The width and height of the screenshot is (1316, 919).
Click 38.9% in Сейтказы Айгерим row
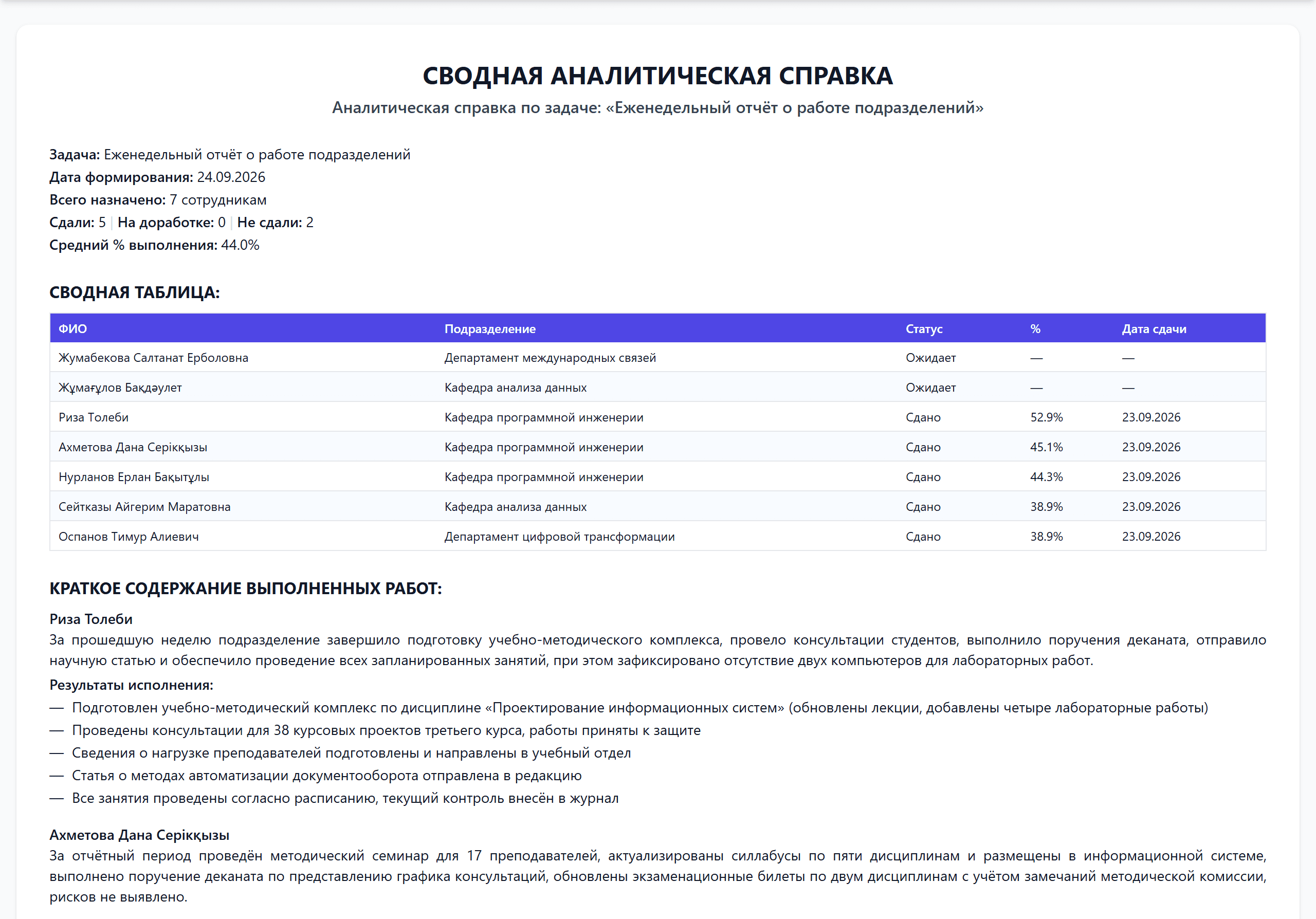click(1047, 506)
